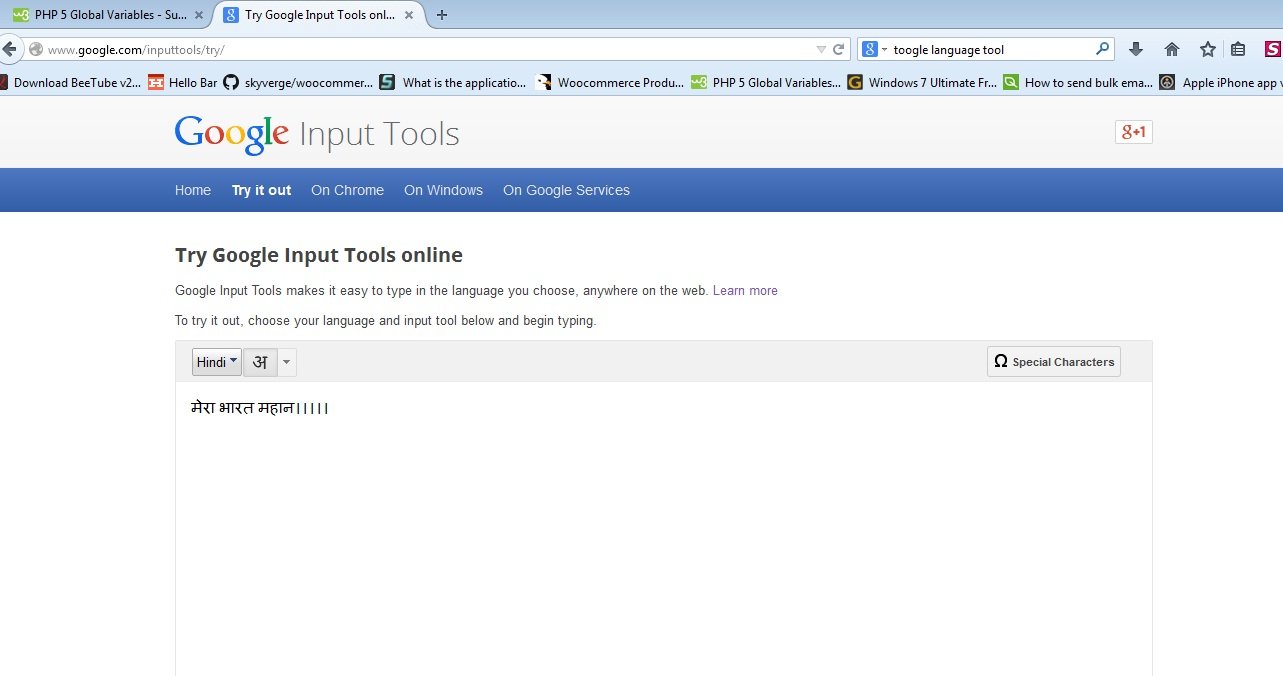Click the Google Input Tools logo
Screen dimensions: 1283x676
click(x=317, y=135)
